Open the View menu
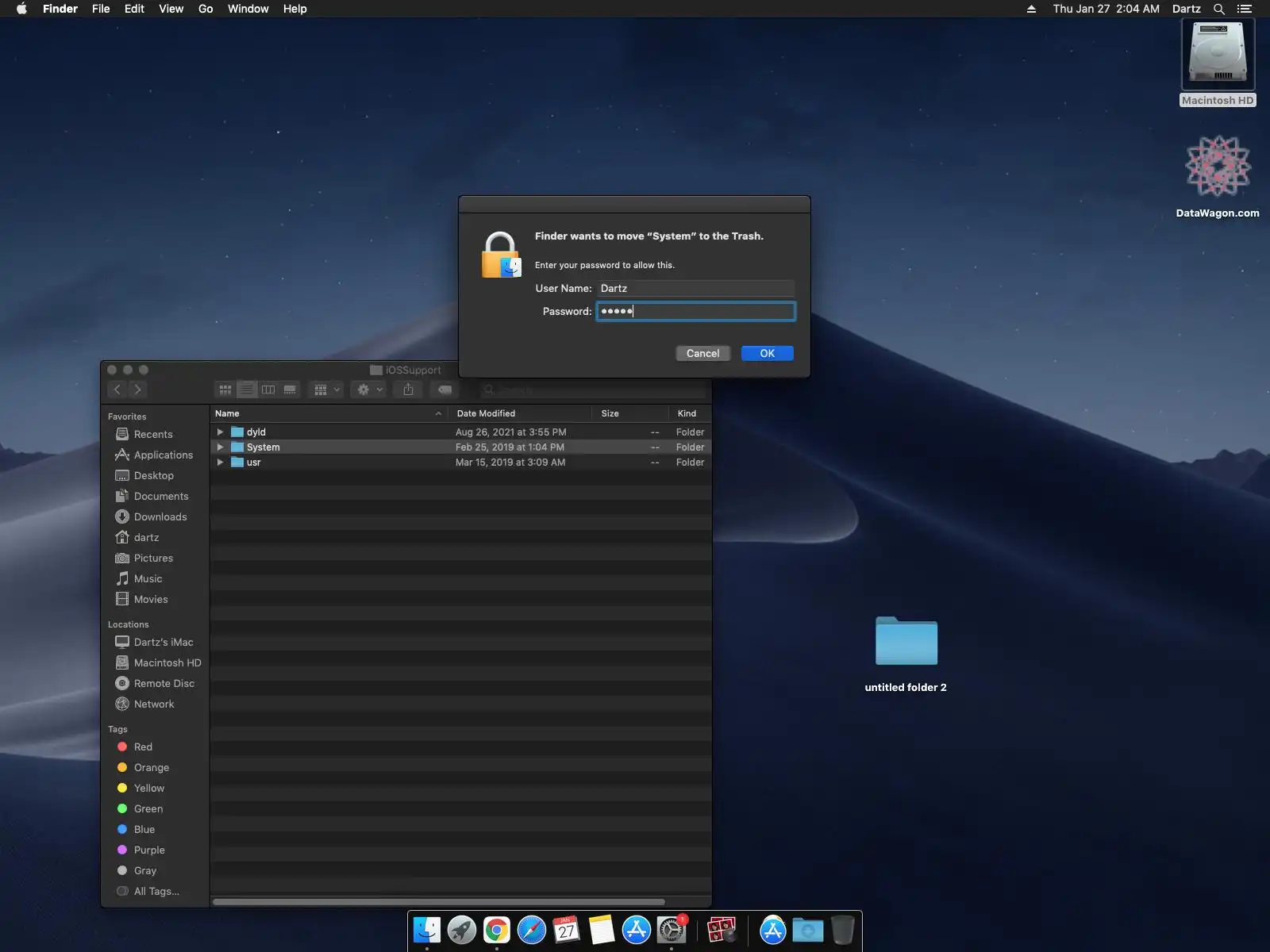 [x=171, y=9]
